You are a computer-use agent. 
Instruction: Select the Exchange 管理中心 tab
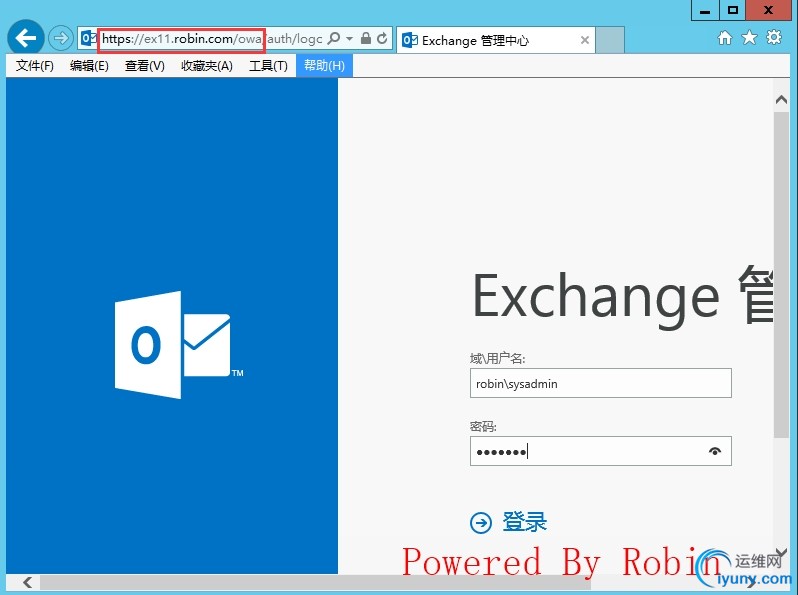495,40
